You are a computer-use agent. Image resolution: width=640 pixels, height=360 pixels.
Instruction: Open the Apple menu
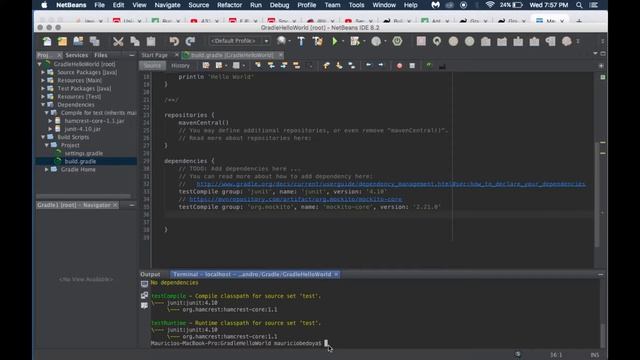44,5
